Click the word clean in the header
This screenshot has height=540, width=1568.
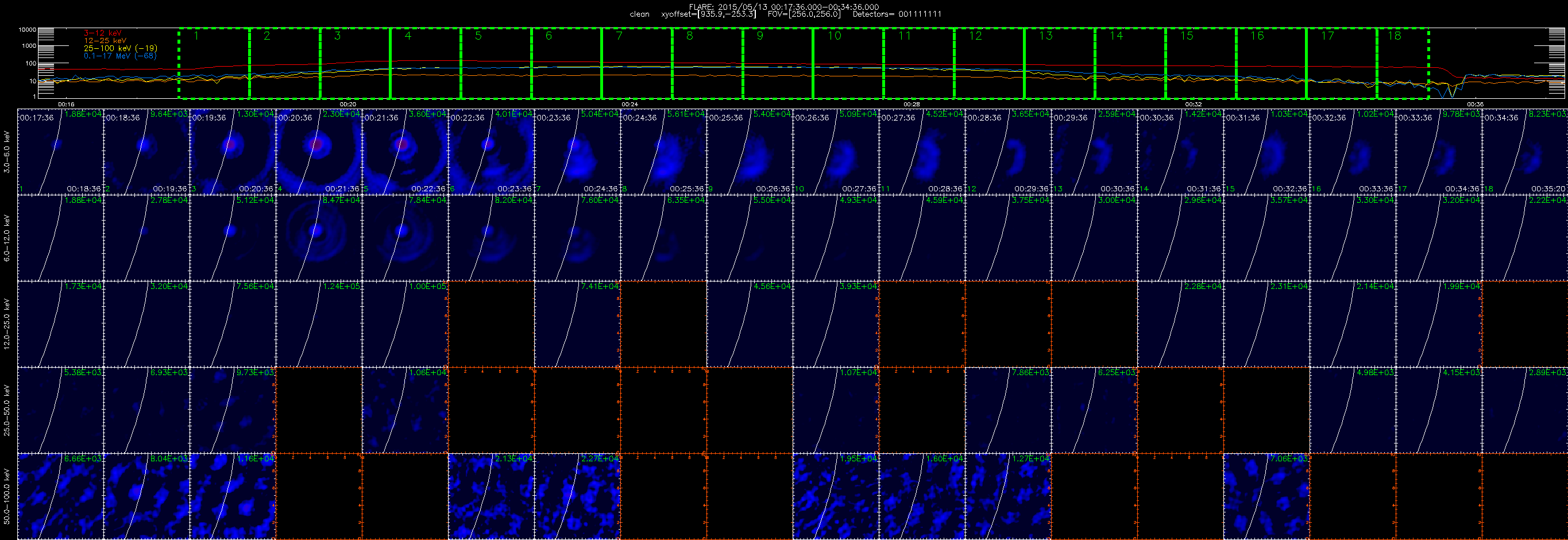(639, 14)
